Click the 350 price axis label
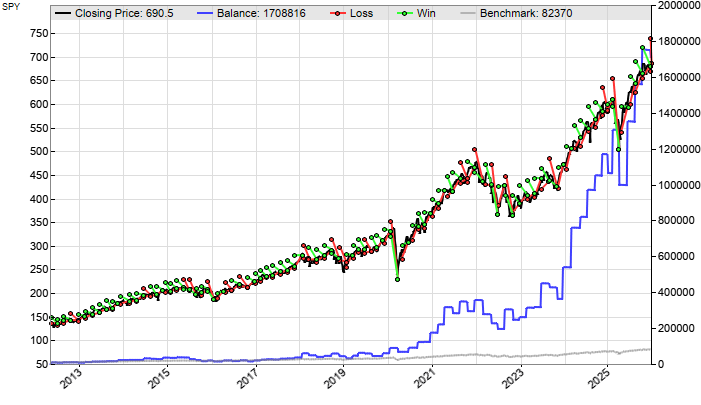The height and width of the screenshot is (405, 701). pyautogui.click(x=39, y=222)
